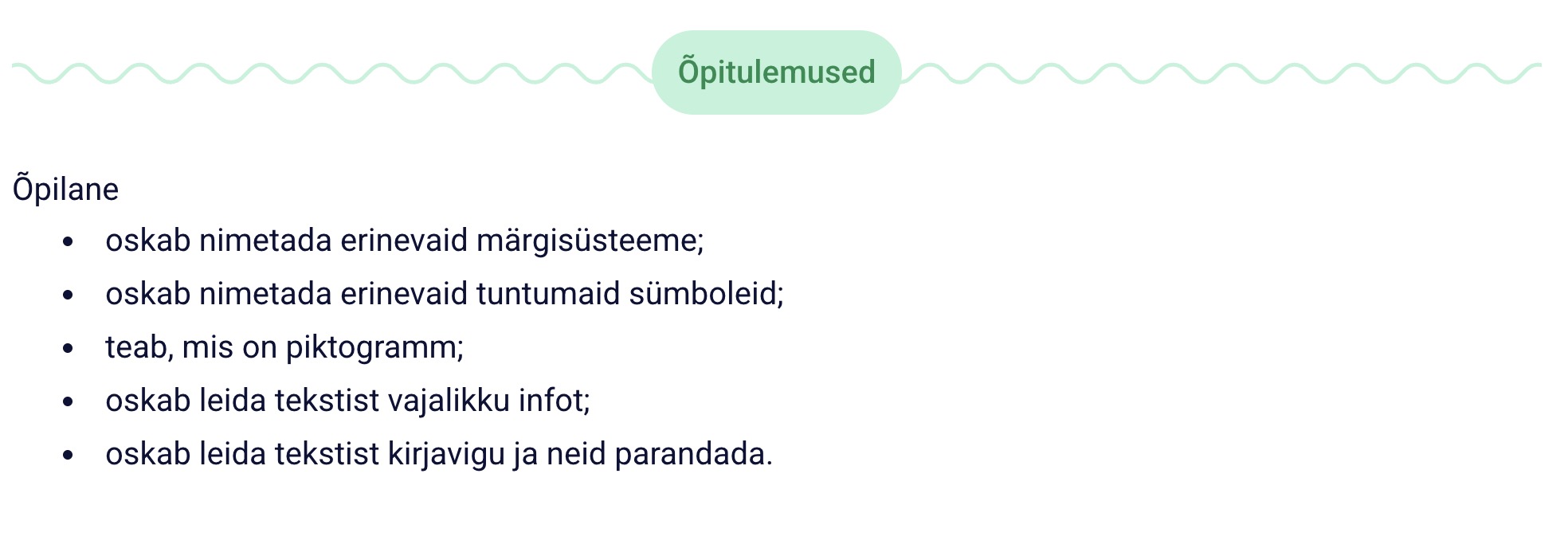This screenshot has width=1568, height=548.
Task: Click the word 'sümboleid'
Action: coord(706,294)
